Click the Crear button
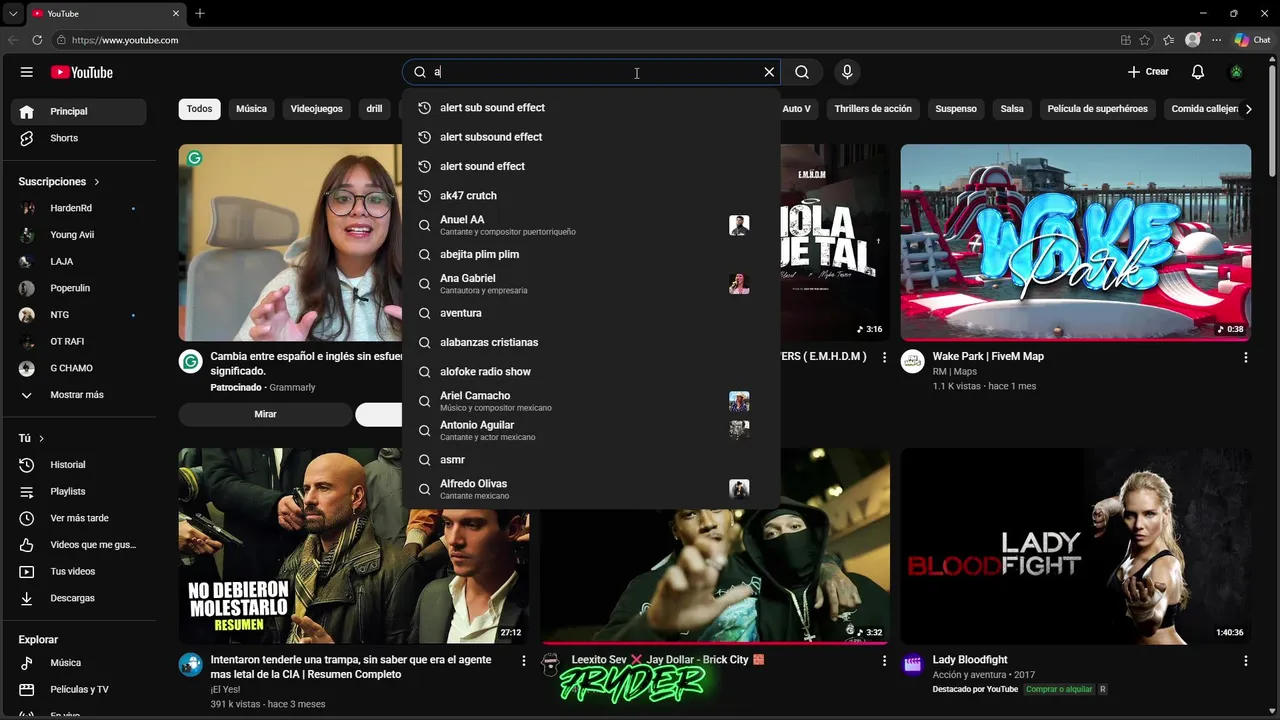This screenshot has height=720, width=1280. coord(1148,72)
